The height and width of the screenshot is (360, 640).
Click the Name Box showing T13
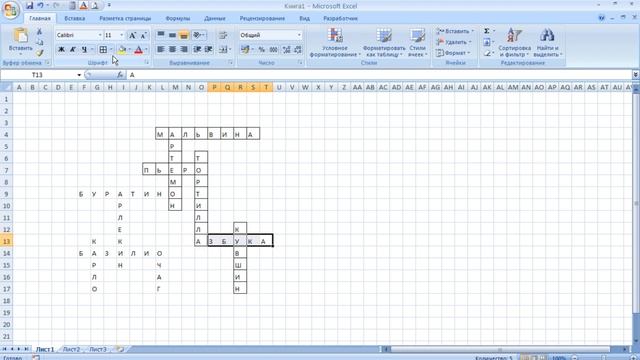pos(38,75)
